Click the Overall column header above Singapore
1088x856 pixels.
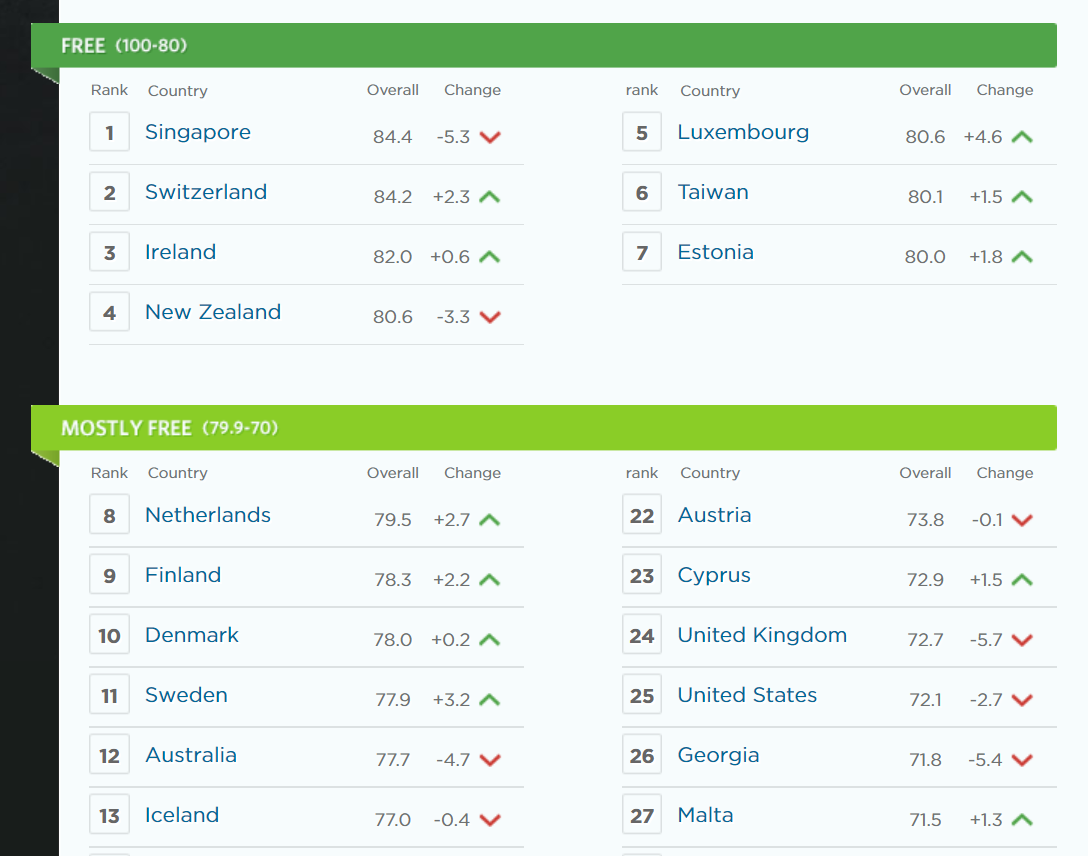(393, 90)
